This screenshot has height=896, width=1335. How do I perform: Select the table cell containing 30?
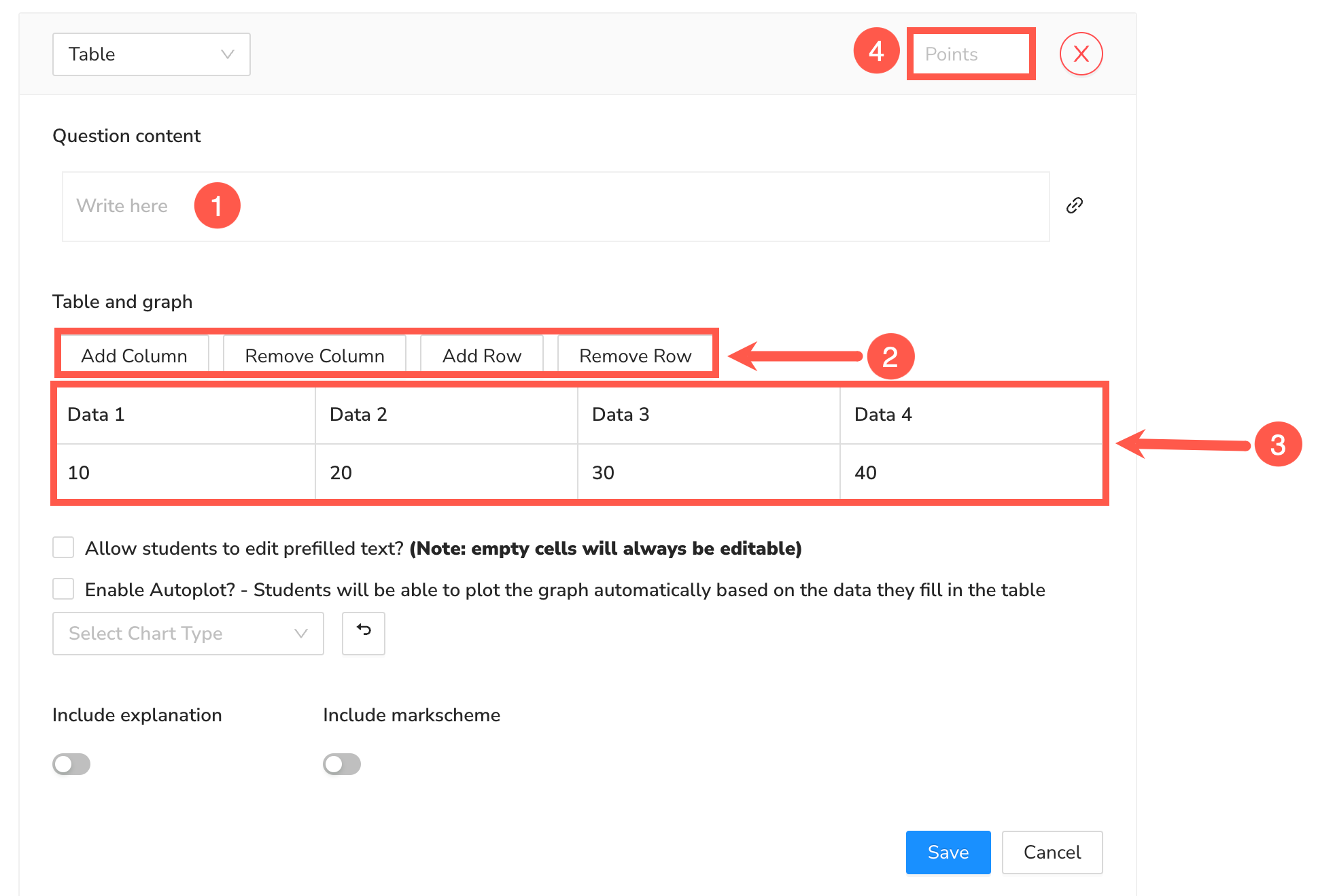708,472
